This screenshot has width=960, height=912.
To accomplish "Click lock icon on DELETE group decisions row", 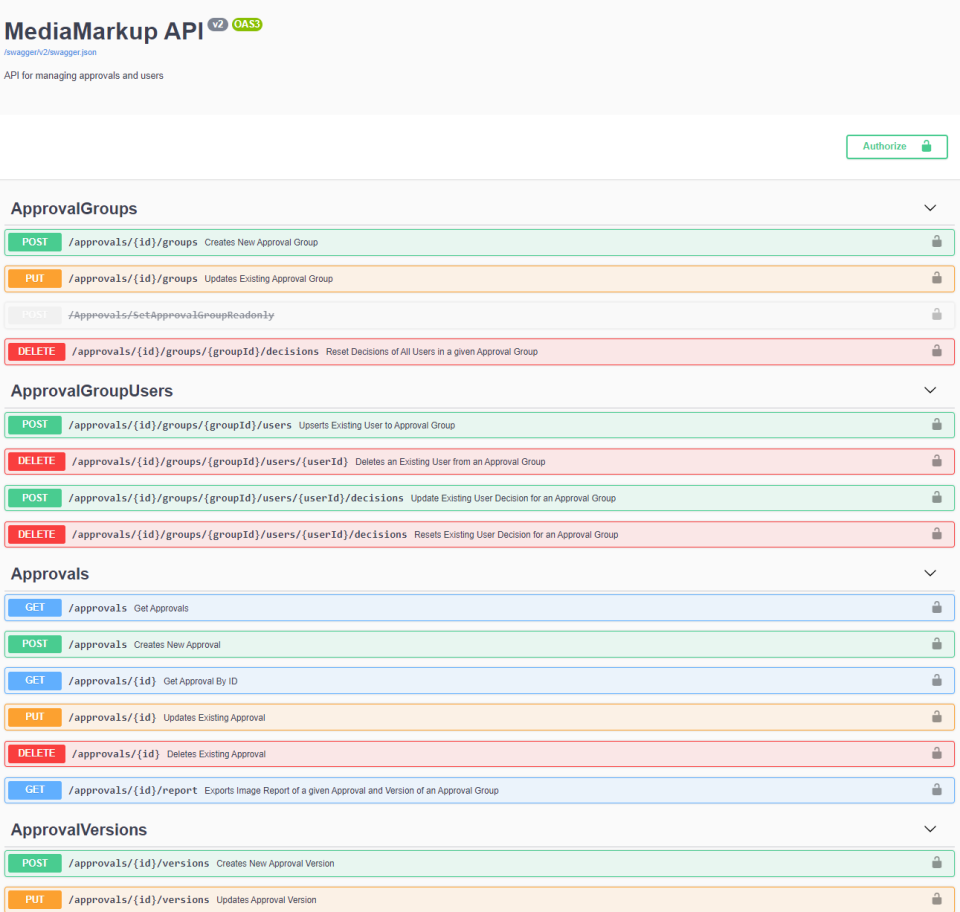I will [x=936, y=351].
